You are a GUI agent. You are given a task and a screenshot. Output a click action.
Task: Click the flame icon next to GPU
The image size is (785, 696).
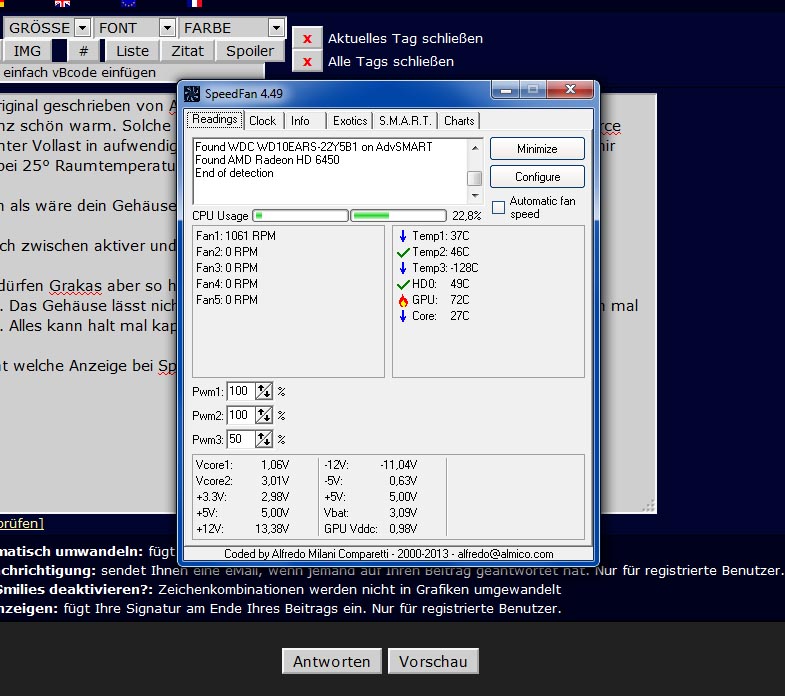[x=403, y=300]
